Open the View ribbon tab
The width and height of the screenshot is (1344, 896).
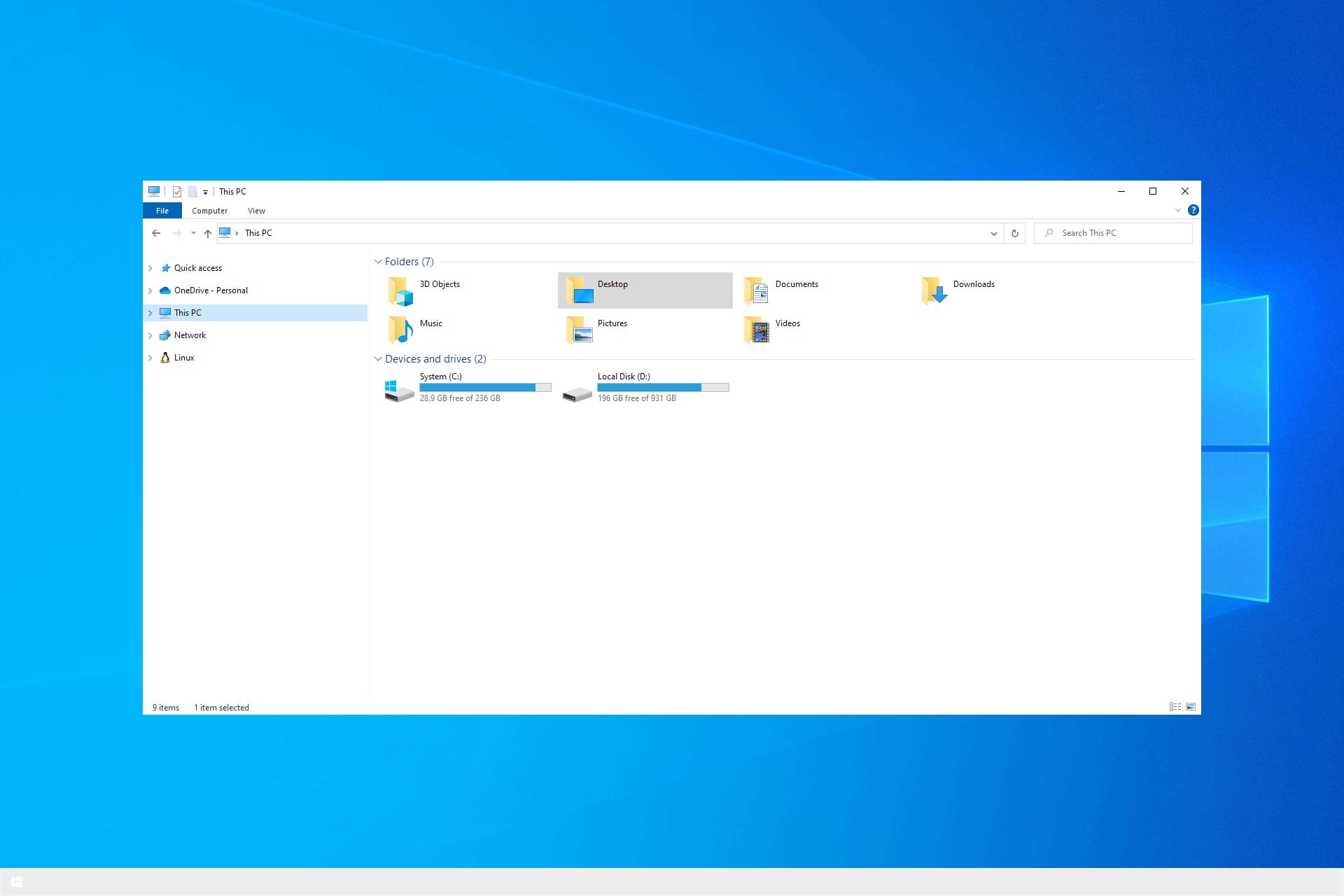[256, 210]
